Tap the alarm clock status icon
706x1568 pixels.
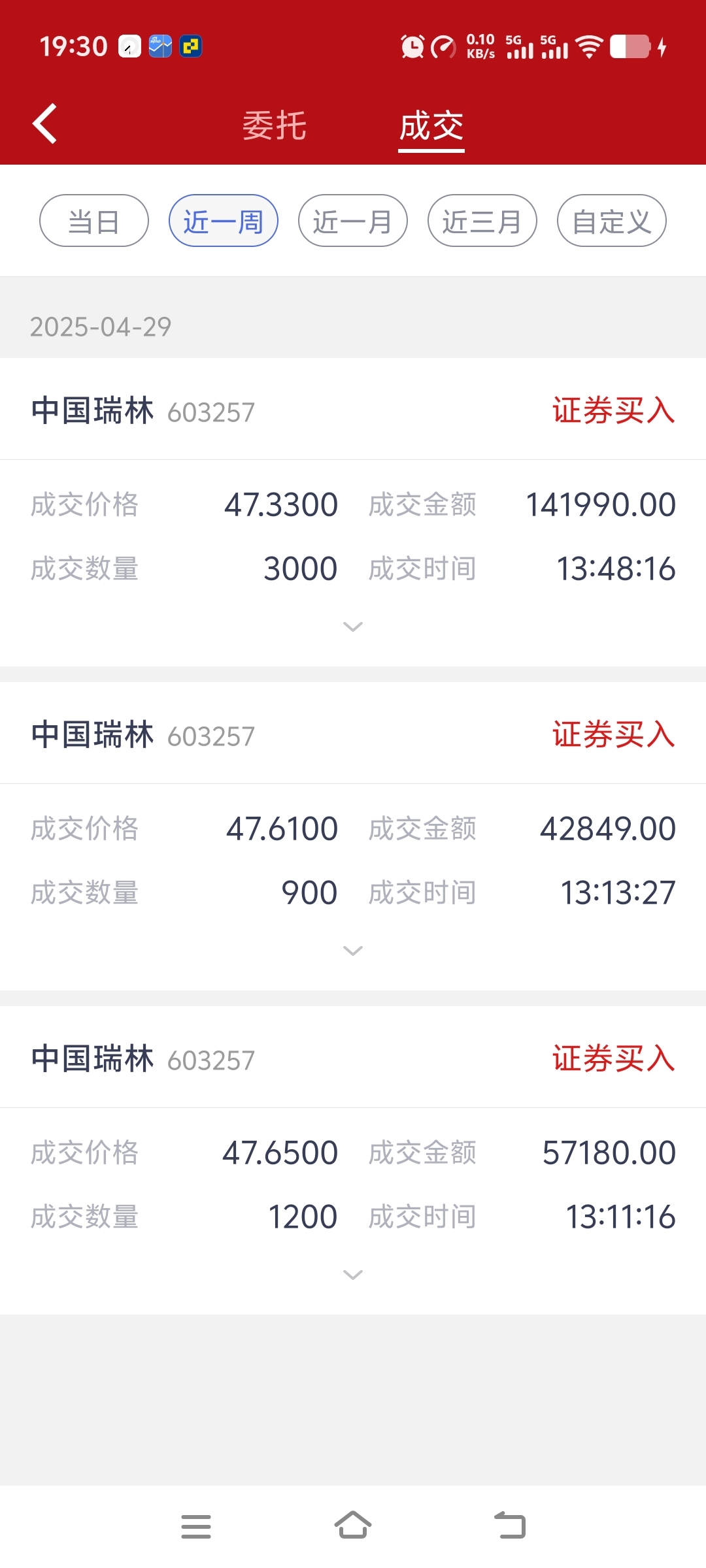click(412, 46)
